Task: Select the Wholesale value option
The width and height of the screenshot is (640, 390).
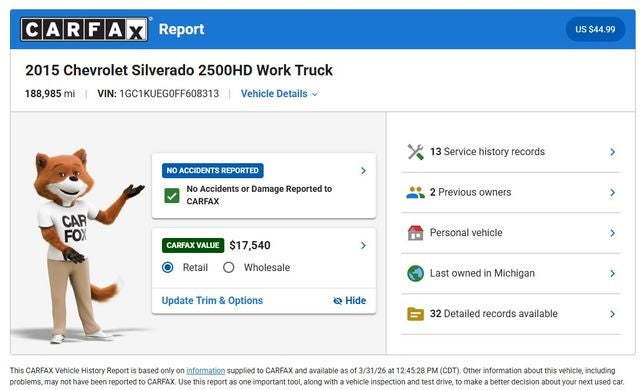Action: (229, 268)
